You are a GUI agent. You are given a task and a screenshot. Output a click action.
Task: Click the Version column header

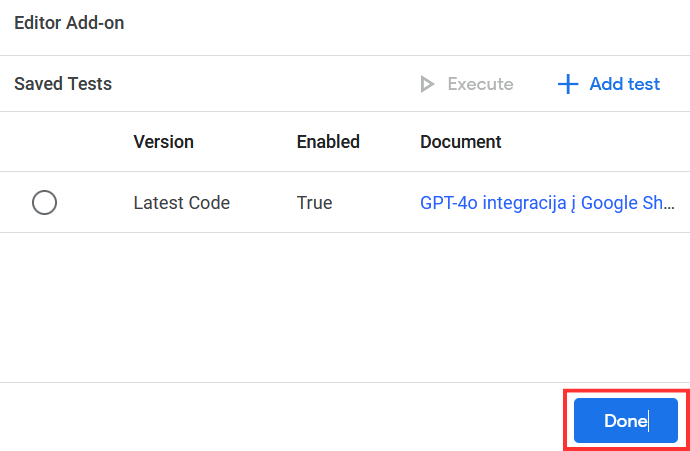(163, 142)
